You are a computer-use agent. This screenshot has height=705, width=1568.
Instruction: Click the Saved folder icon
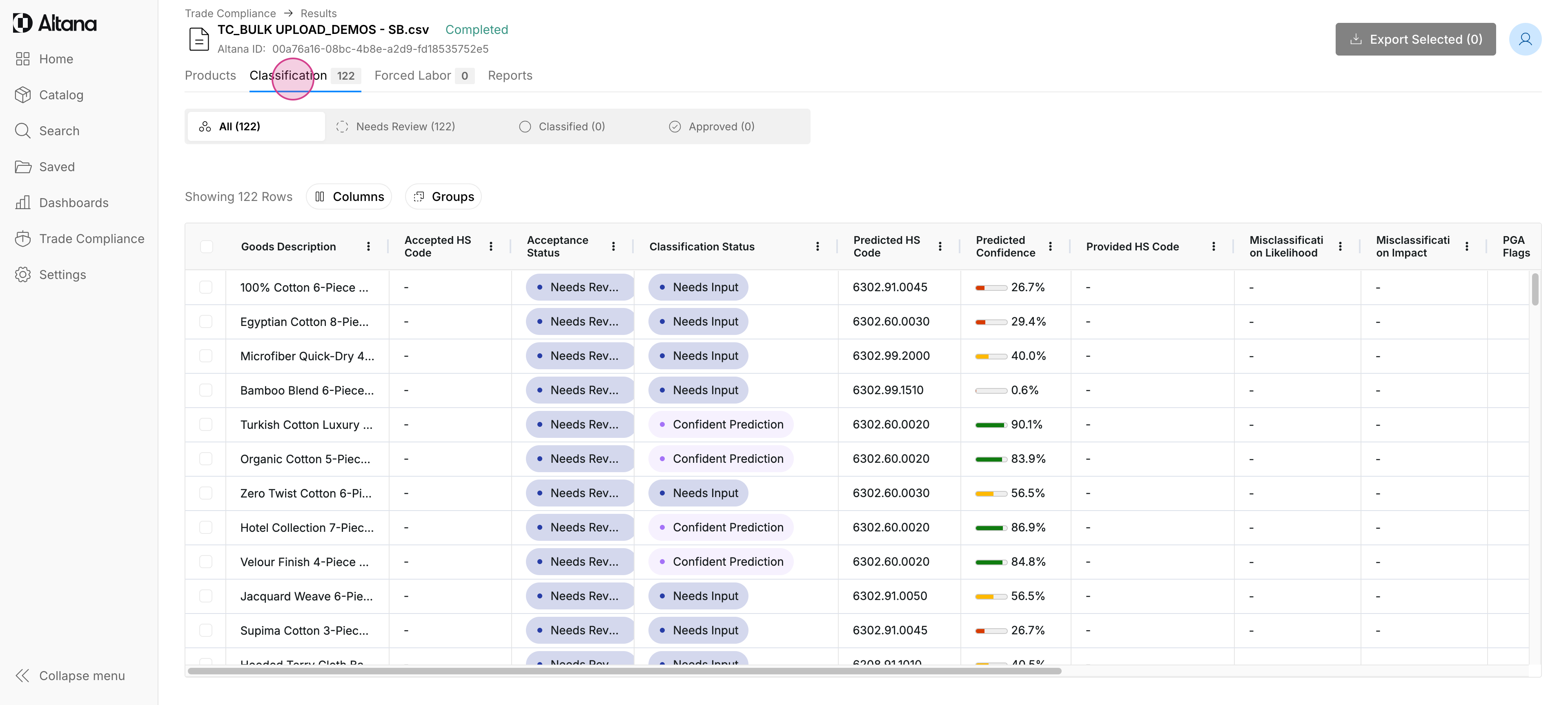22,167
